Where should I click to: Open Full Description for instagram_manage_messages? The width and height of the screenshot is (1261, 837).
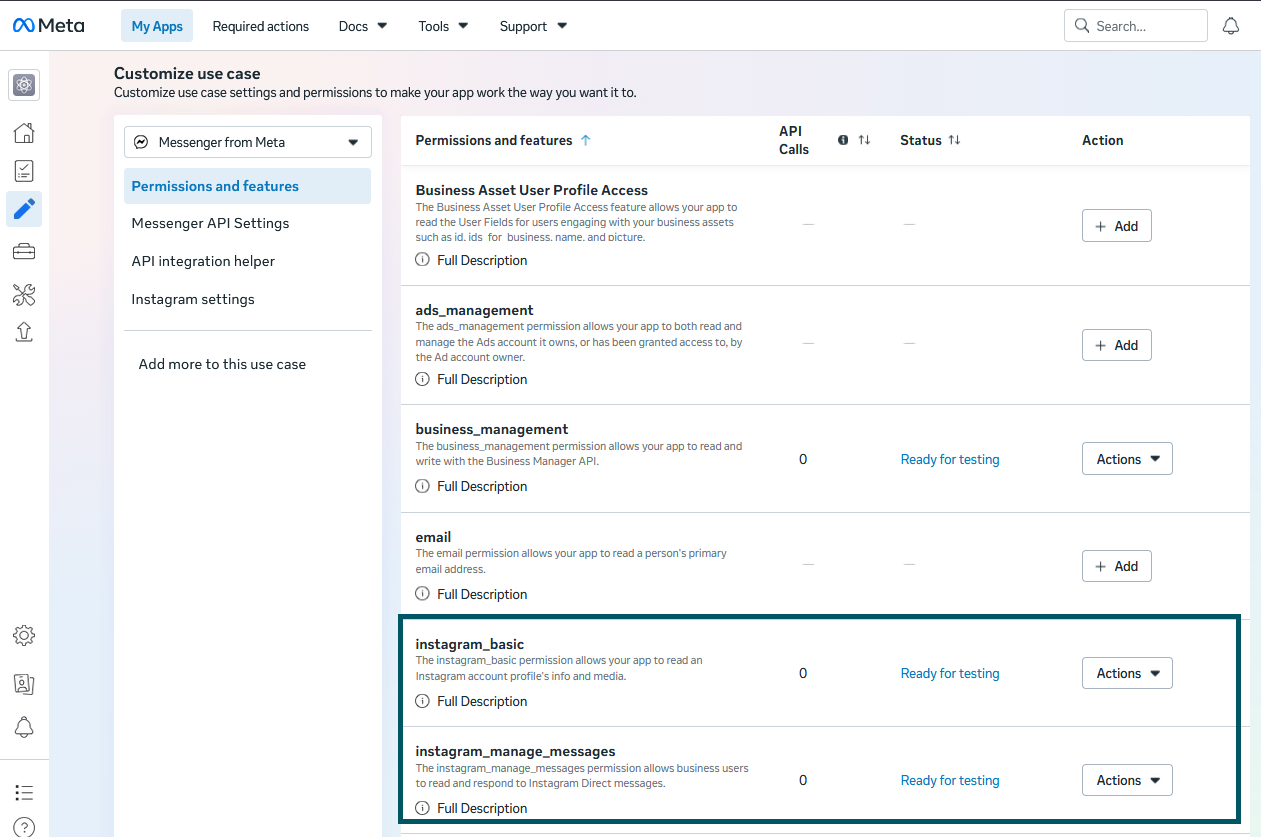(x=482, y=808)
